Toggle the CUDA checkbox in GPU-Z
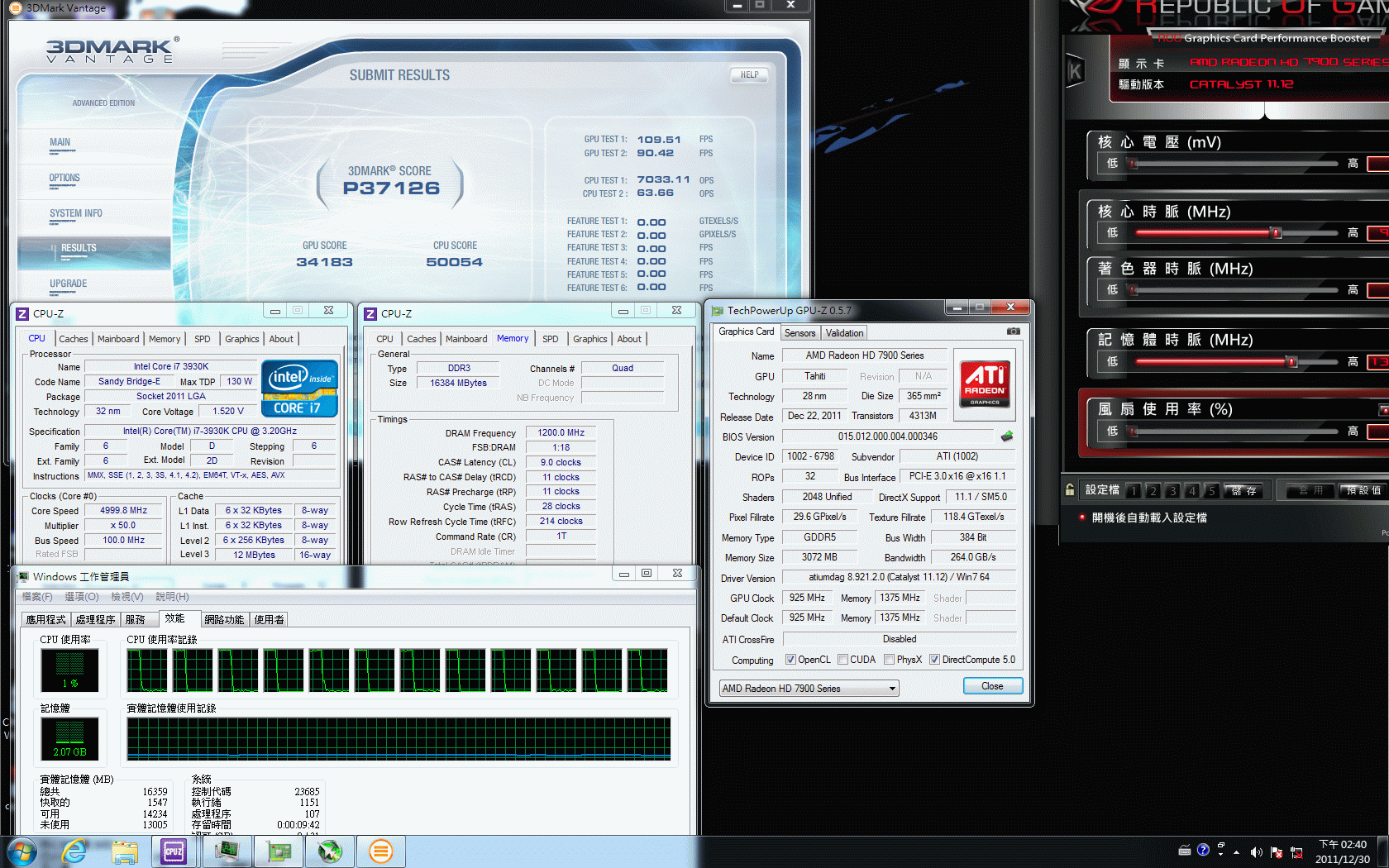Viewport: 1389px width, 868px height. click(842, 660)
